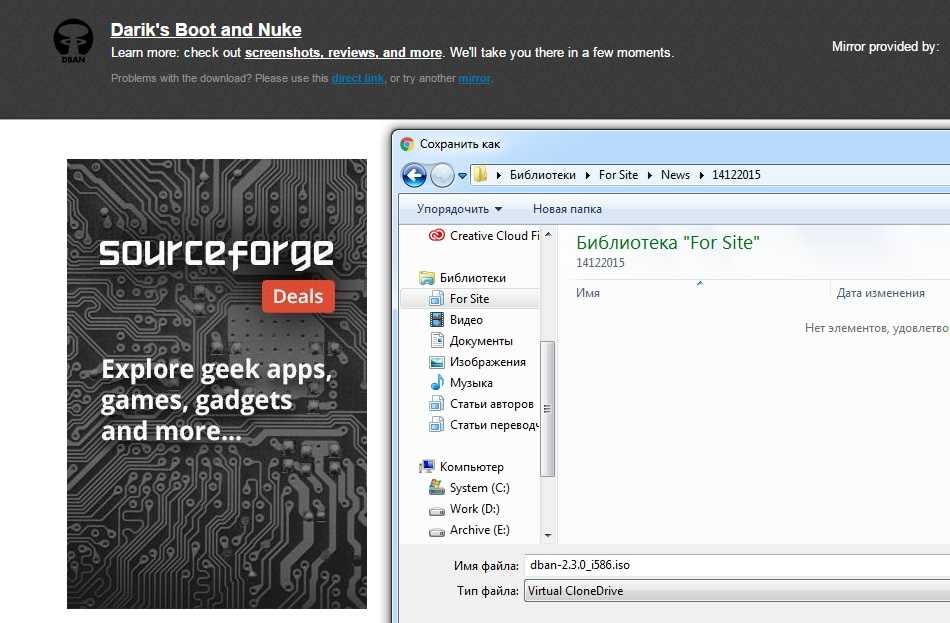This screenshot has width=950, height=623.
Task: Click News in the address breadcrumb
Action: [675, 175]
